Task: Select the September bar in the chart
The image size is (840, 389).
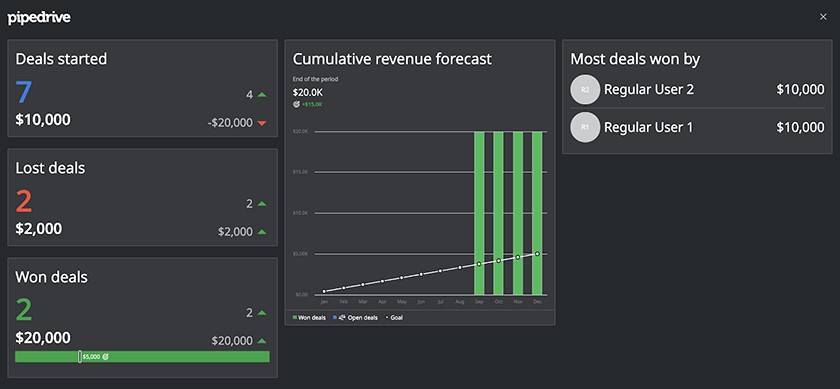Action: pyautogui.click(x=479, y=213)
